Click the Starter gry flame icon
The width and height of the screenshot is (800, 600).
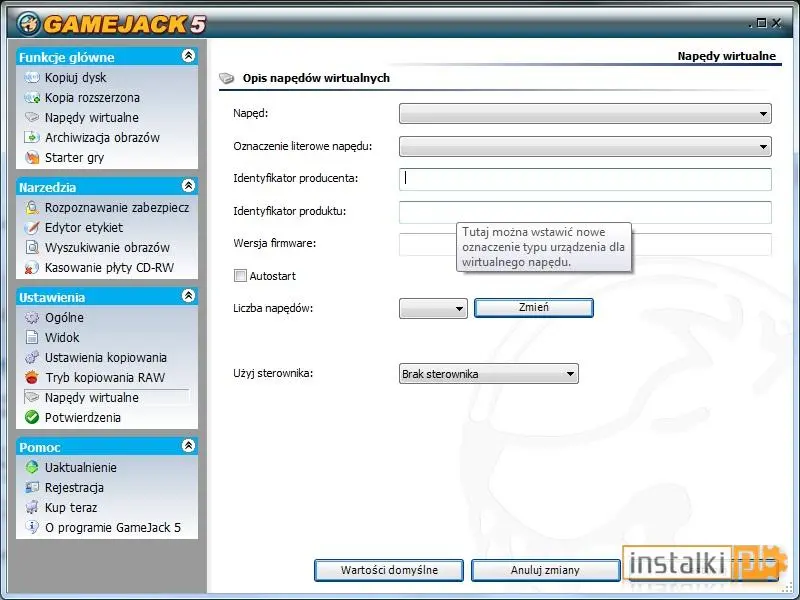click(32, 158)
